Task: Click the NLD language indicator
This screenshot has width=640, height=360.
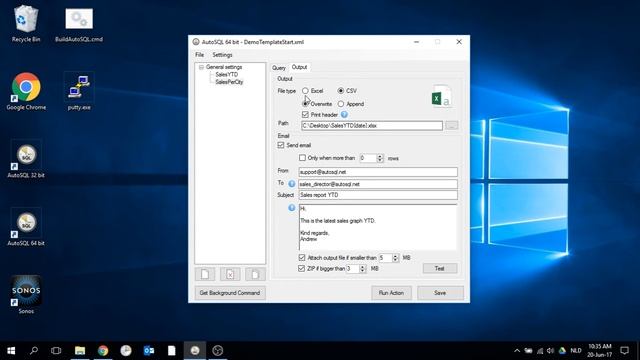Action: (x=576, y=351)
